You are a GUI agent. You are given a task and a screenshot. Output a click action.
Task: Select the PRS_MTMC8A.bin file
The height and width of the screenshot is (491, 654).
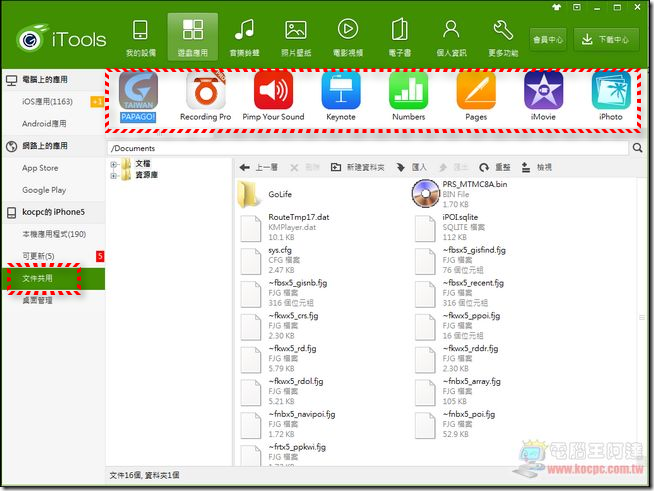tap(460, 194)
